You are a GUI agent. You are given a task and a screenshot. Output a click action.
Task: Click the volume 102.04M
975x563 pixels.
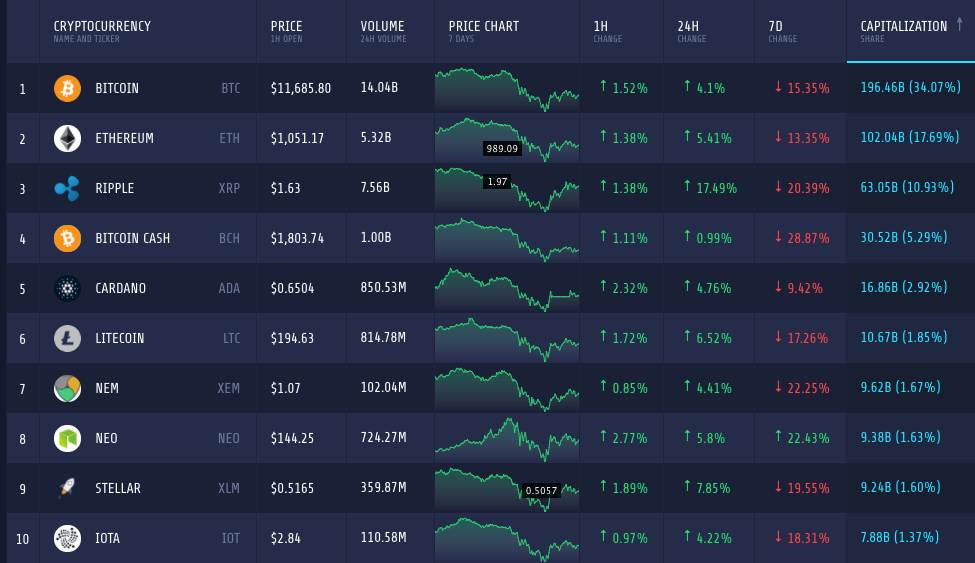click(384, 388)
